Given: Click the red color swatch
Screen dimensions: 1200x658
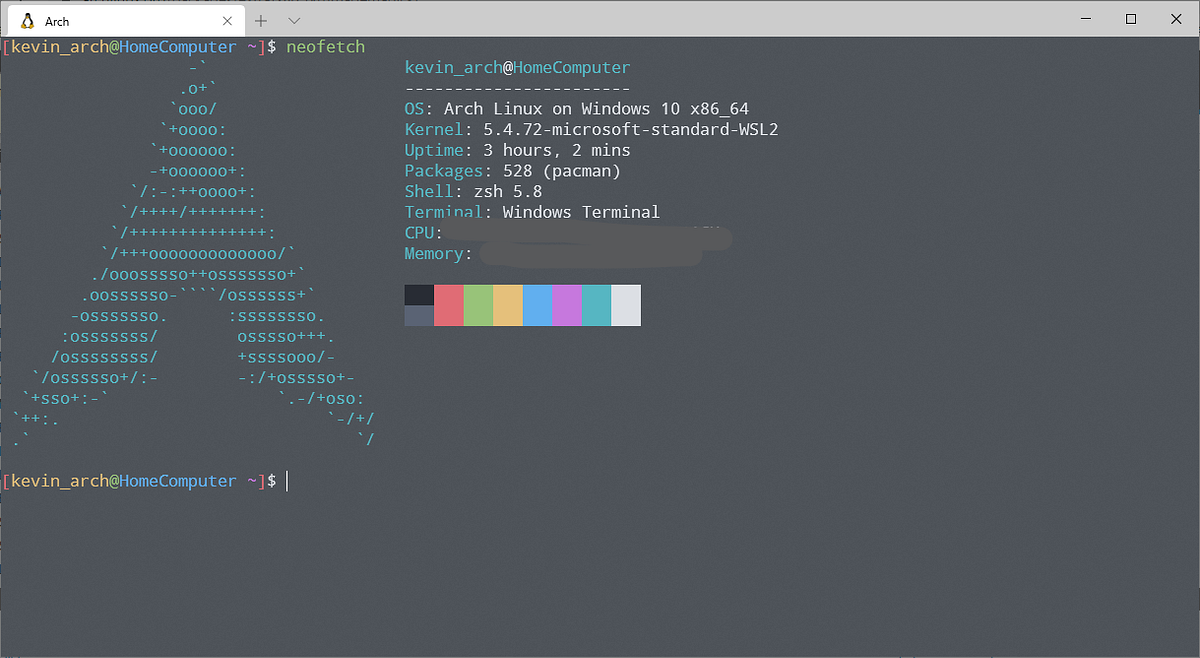Looking at the screenshot, I should [x=448, y=305].
